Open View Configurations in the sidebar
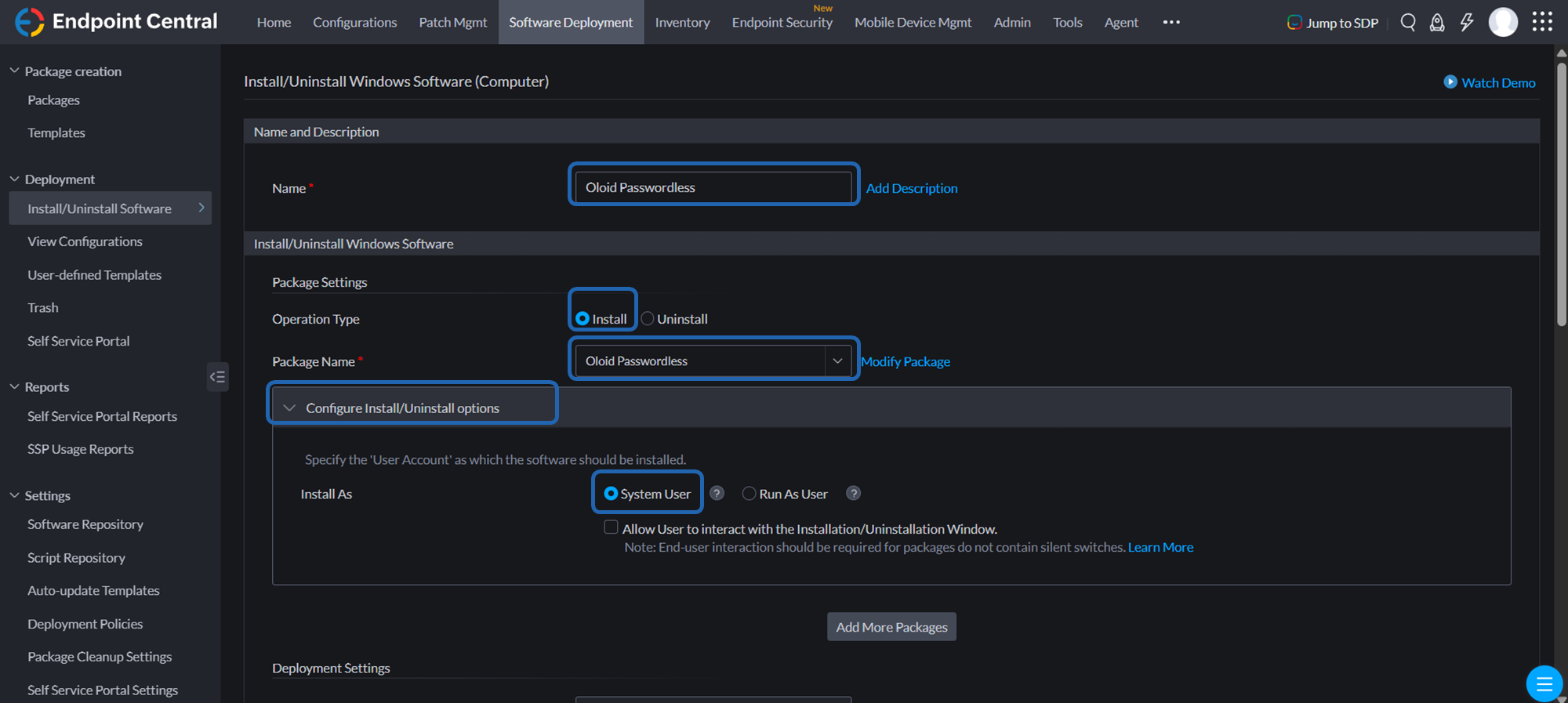Viewport: 1568px width, 703px height. (x=85, y=241)
